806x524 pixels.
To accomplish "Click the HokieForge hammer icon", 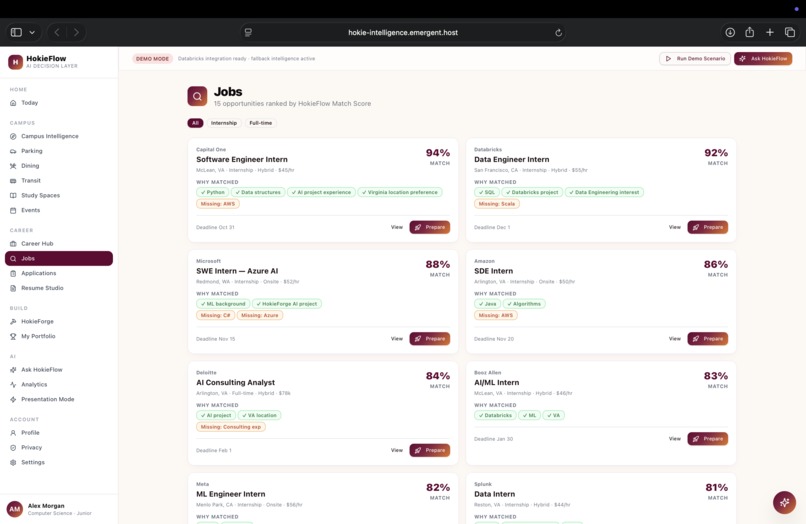I will 13,321.
